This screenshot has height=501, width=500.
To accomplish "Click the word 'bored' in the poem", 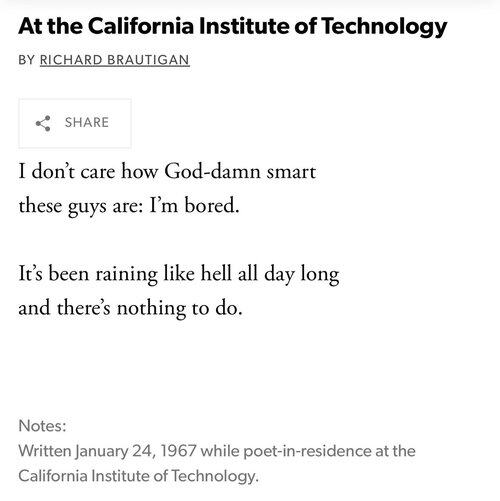I will click(211, 206).
